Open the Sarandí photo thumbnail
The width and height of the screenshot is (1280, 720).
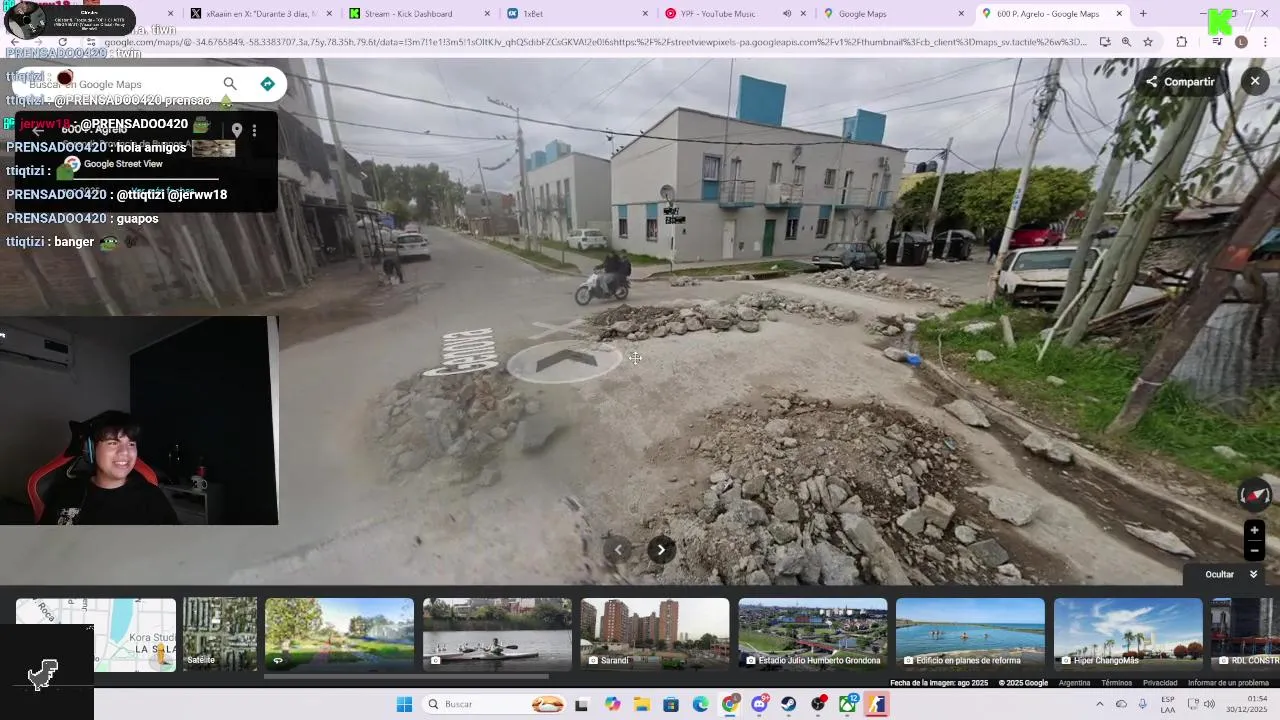[655, 634]
